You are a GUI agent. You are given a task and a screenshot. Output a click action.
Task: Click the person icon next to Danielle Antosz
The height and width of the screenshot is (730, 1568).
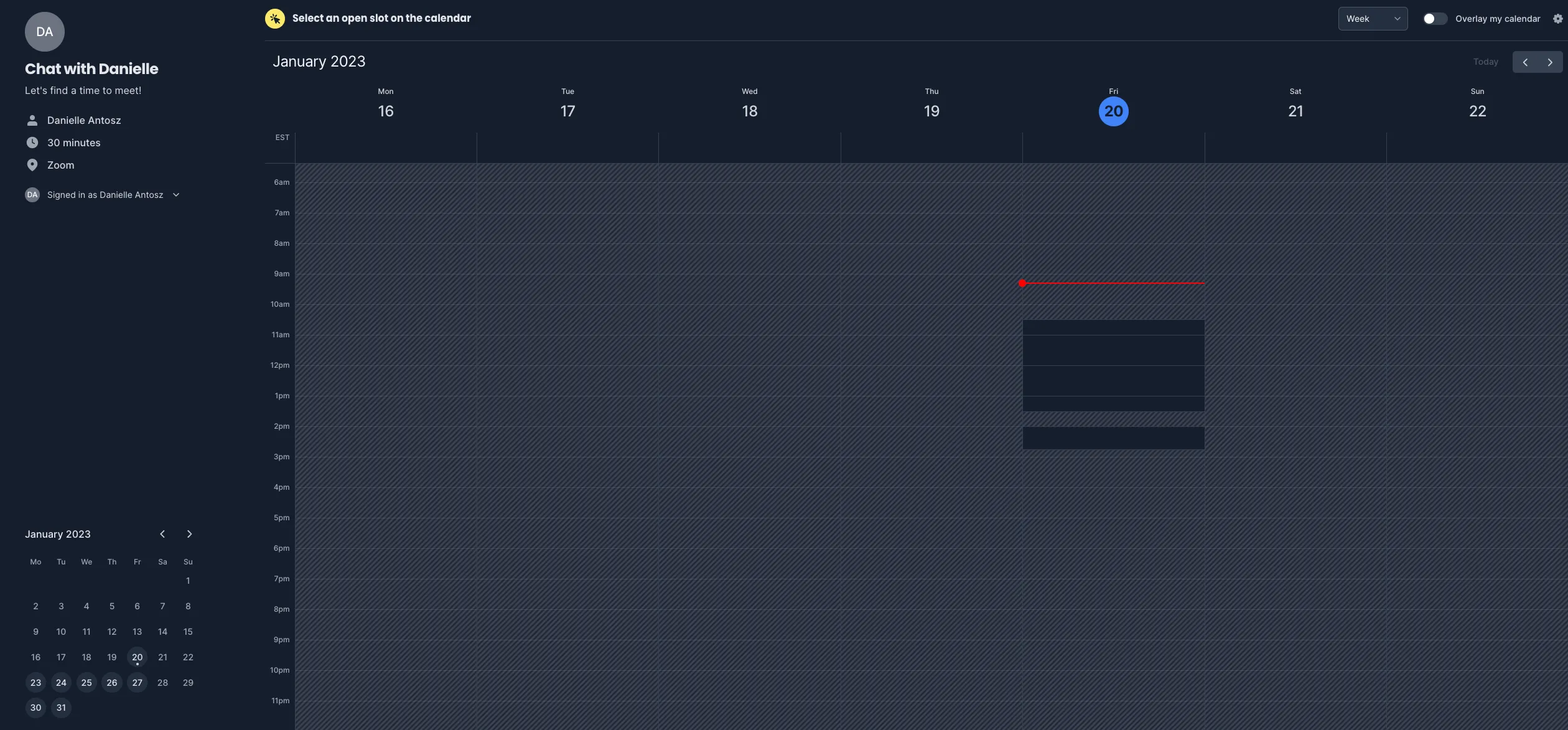(x=32, y=119)
